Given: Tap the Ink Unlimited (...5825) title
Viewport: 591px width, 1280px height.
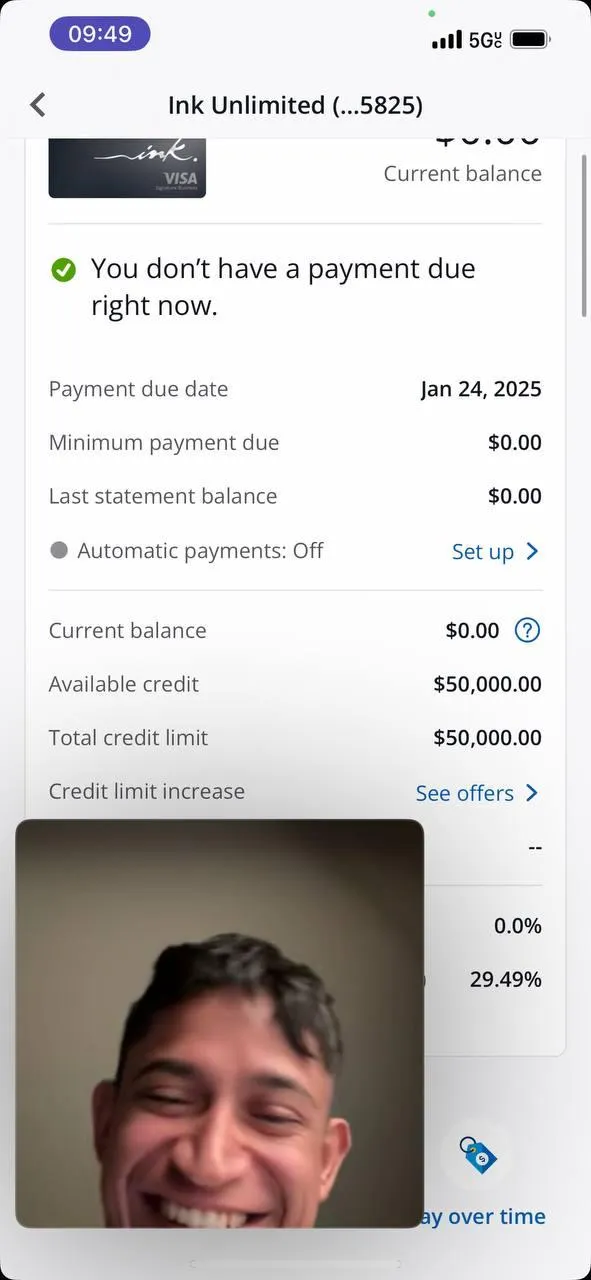Looking at the screenshot, I should coord(295,104).
